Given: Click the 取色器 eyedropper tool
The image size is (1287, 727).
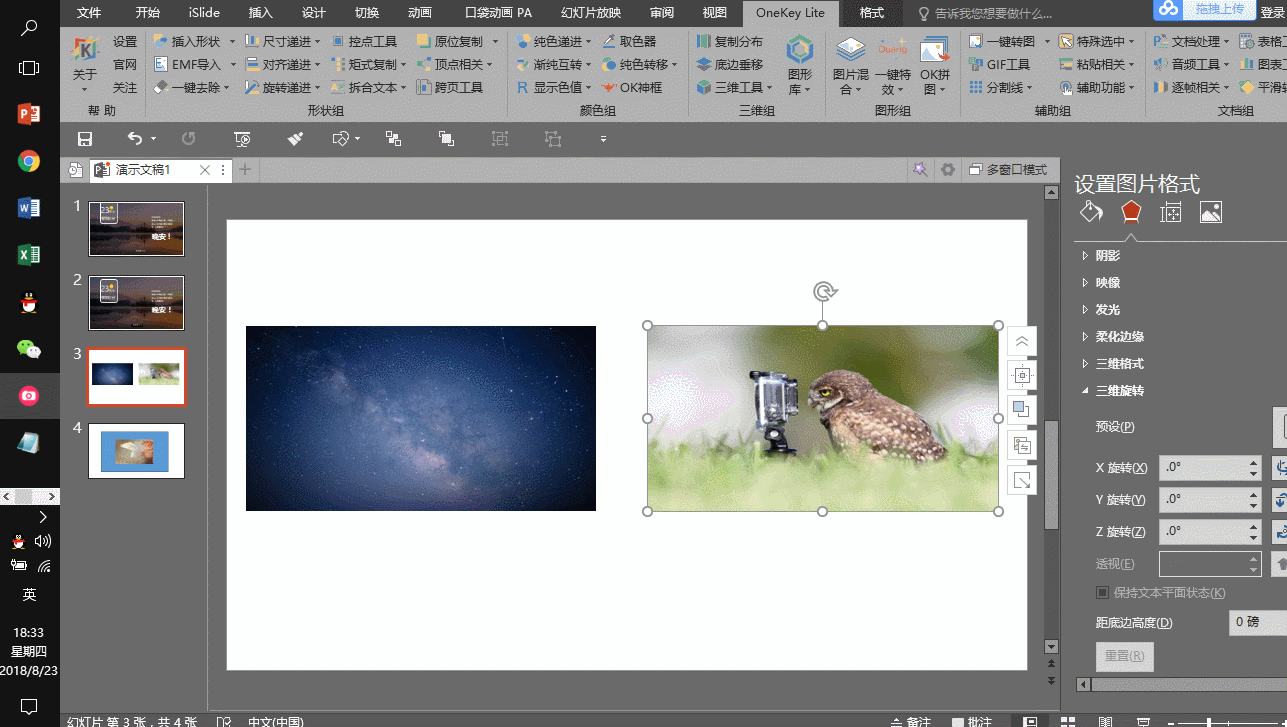Looking at the screenshot, I should coord(630,41).
